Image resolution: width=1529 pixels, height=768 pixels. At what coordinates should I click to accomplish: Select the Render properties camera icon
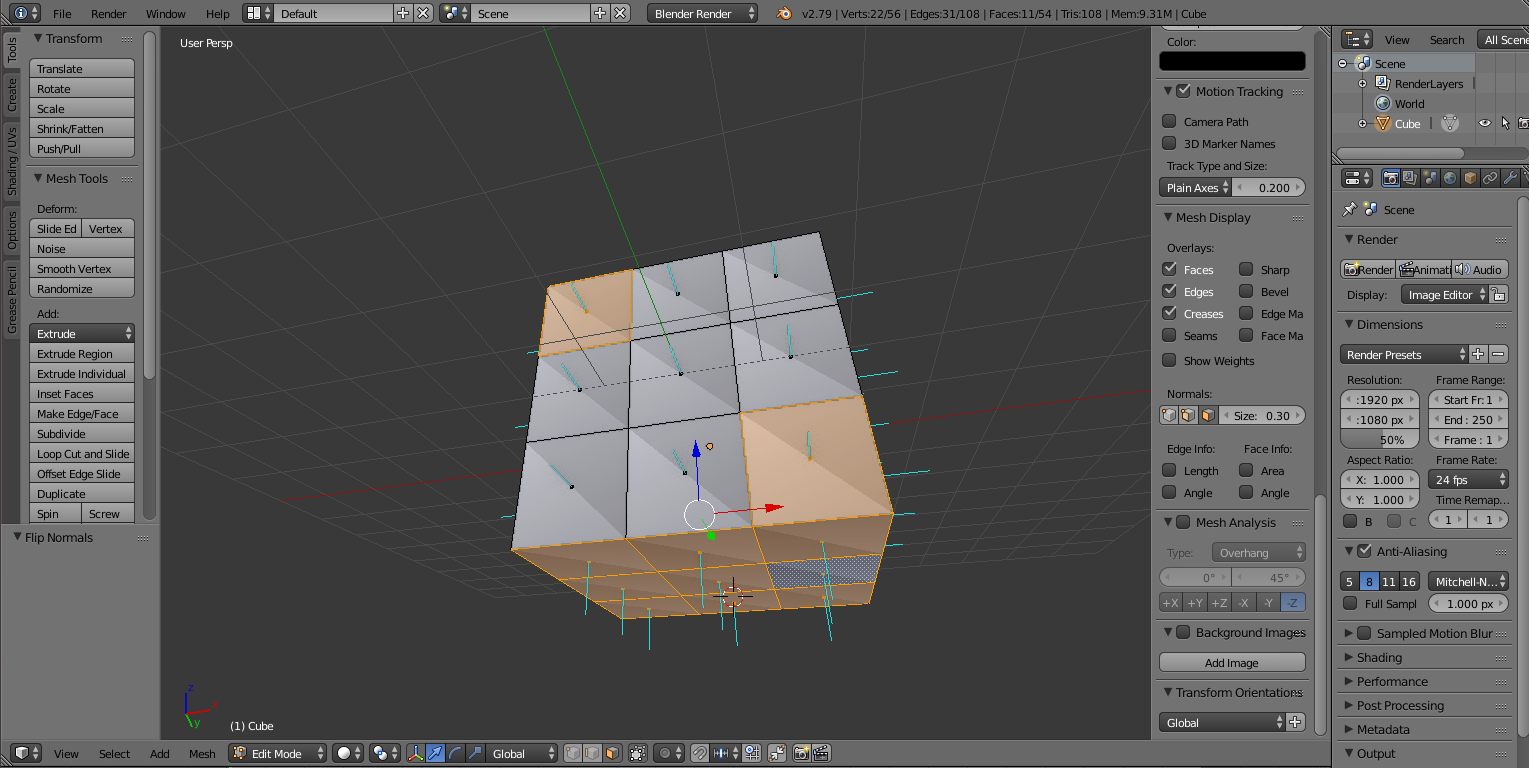pyautogui.click(x=1391, y=180)
